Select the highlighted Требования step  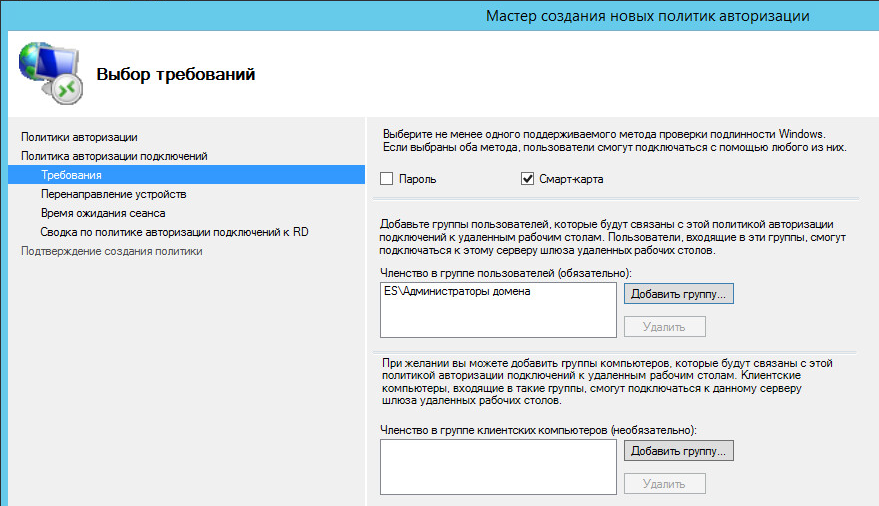(x=186, y=175)
